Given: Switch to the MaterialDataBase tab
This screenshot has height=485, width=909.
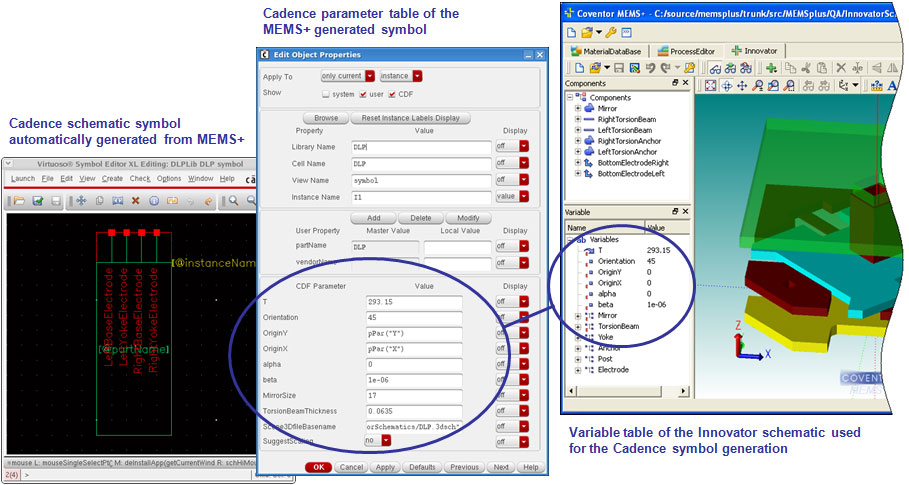Looking at the screenshot, I should 606,51.
